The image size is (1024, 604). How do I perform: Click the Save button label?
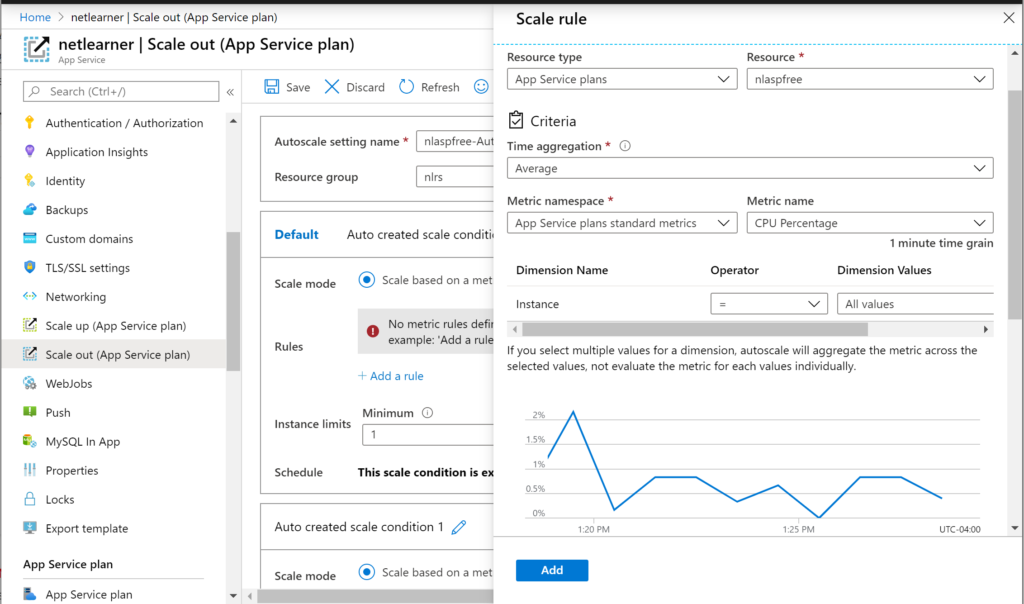click(298, 87)
